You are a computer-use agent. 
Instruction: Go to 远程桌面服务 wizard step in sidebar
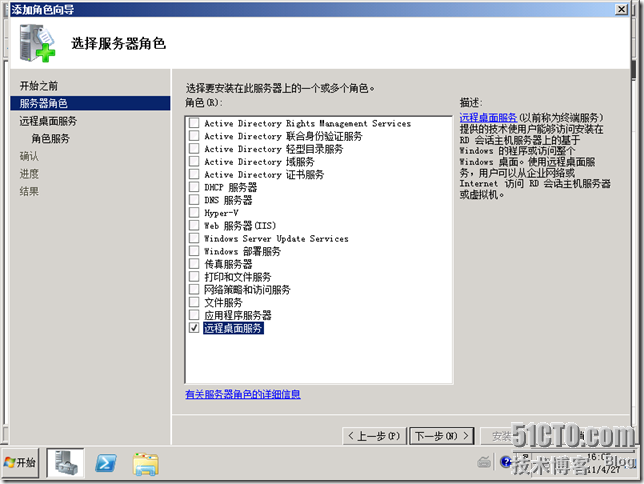48,121
